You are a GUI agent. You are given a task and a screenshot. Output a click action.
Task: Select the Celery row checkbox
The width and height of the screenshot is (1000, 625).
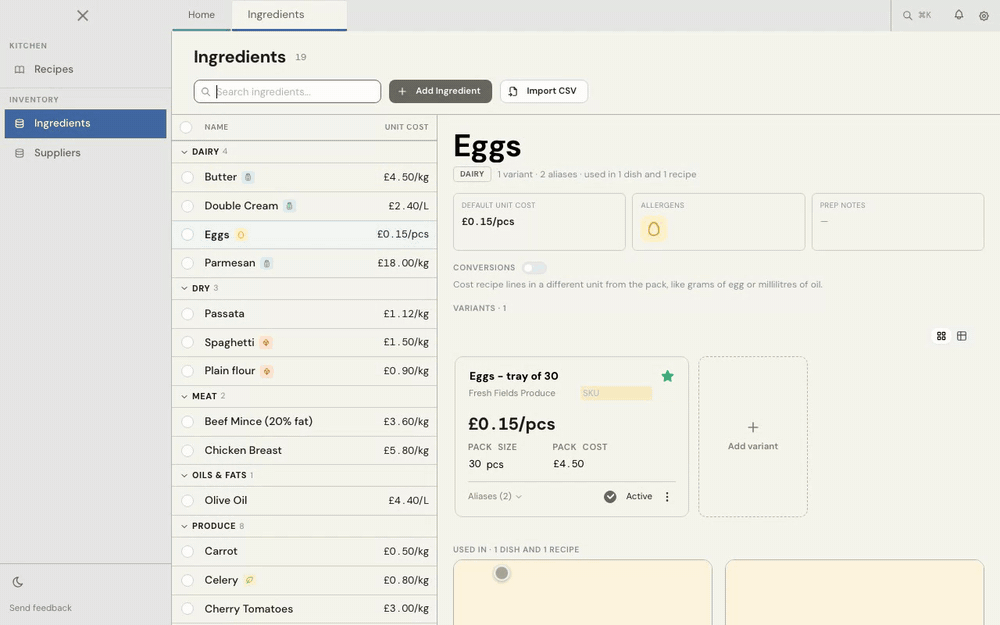[x=188, y=580]
